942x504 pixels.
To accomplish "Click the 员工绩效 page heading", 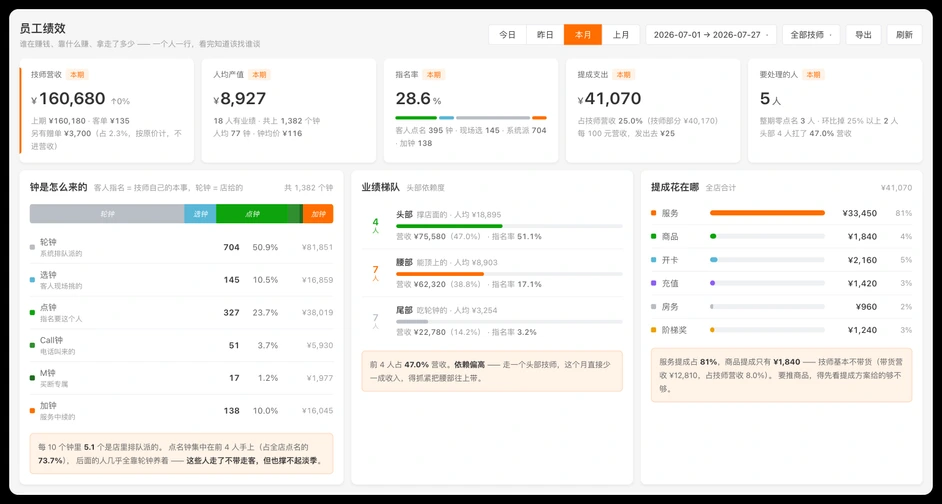I will [x=43, y=28].
